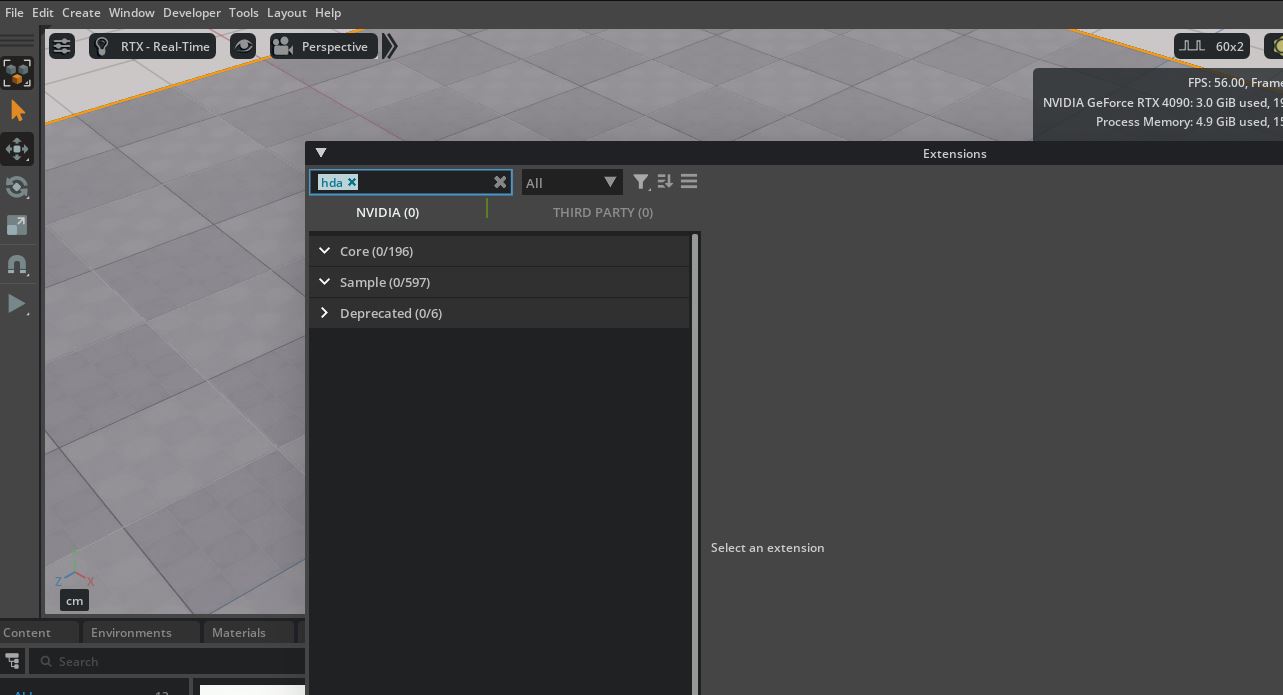Click the NVIDIA GeForce RTX 4090 memory line
The height and width of the screenshot is (695, 1283).
click(1162, 102)
